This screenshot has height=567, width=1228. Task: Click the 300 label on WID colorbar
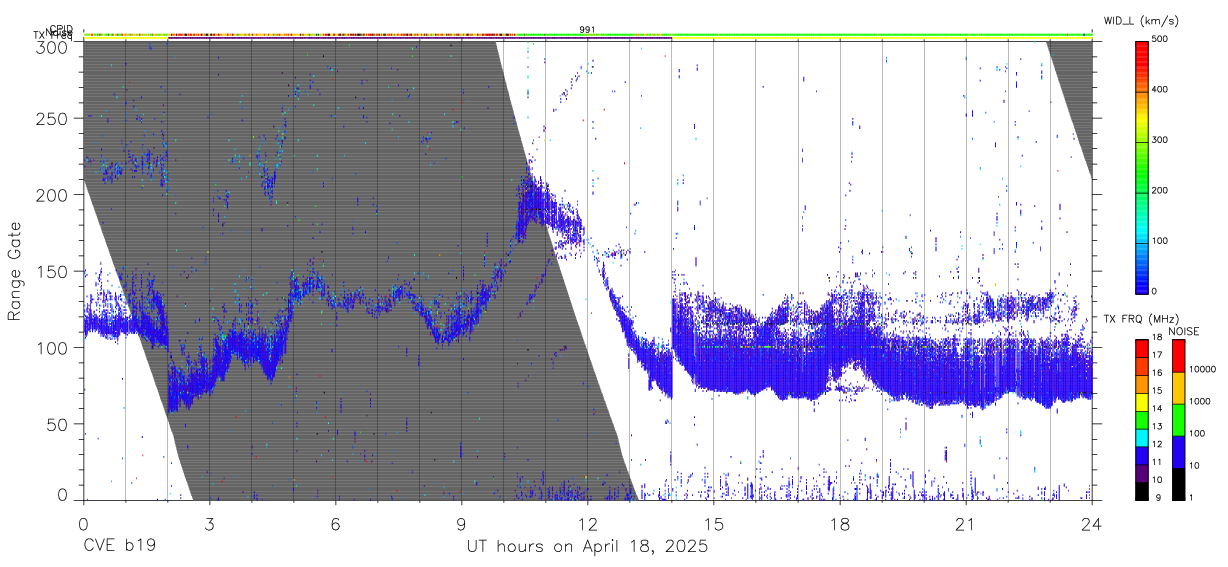1162,140
